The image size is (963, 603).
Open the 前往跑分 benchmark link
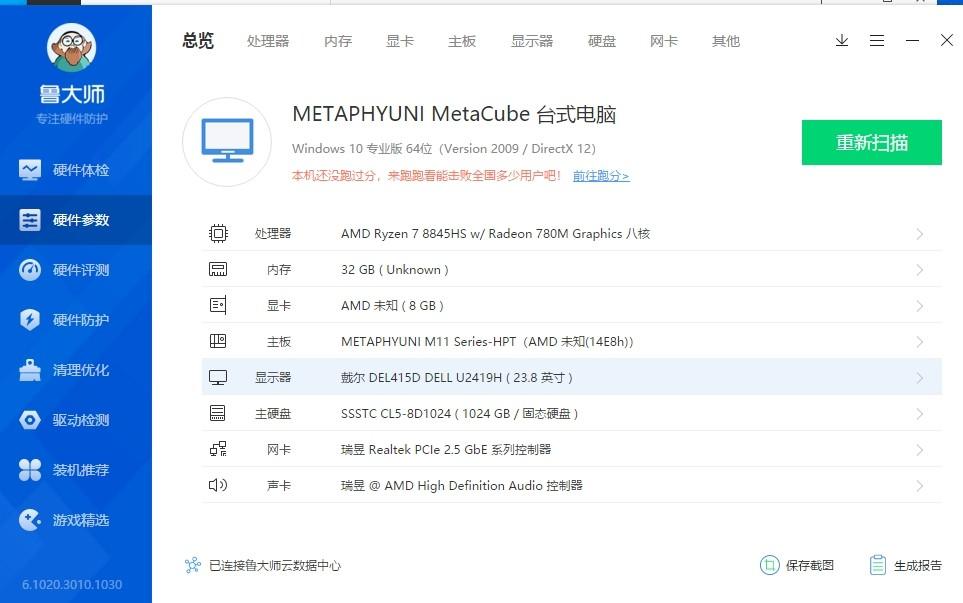[x=601, y=175]
